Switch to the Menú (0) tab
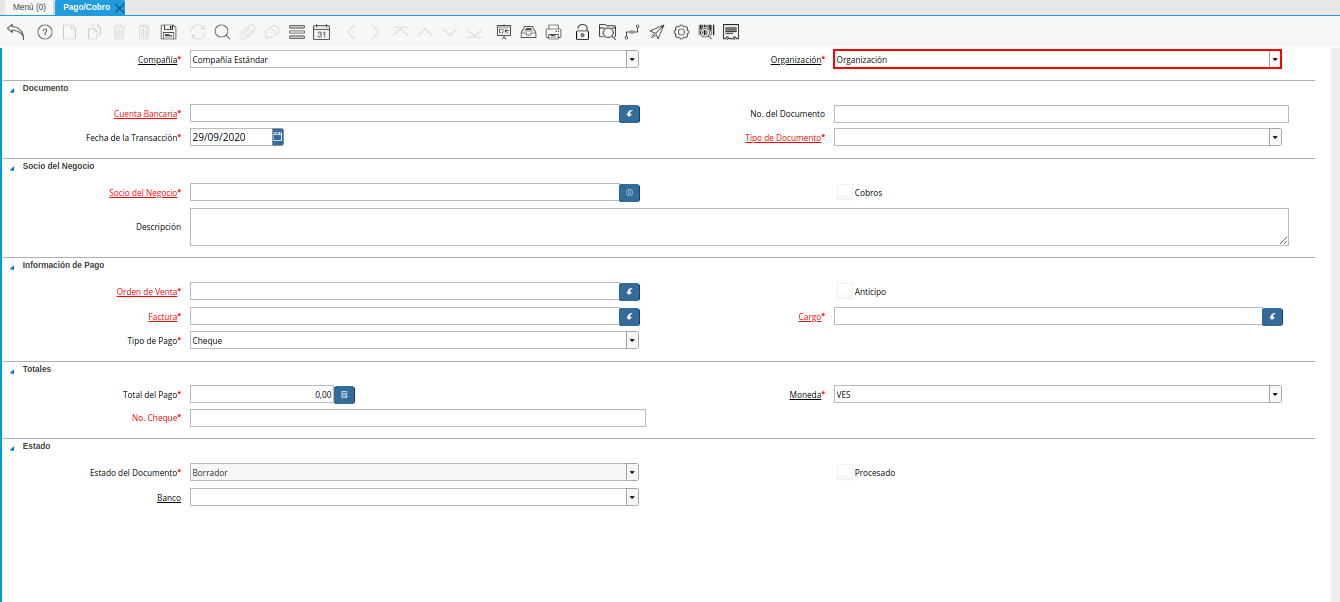1340x602 pixels. tap(29, 7)
